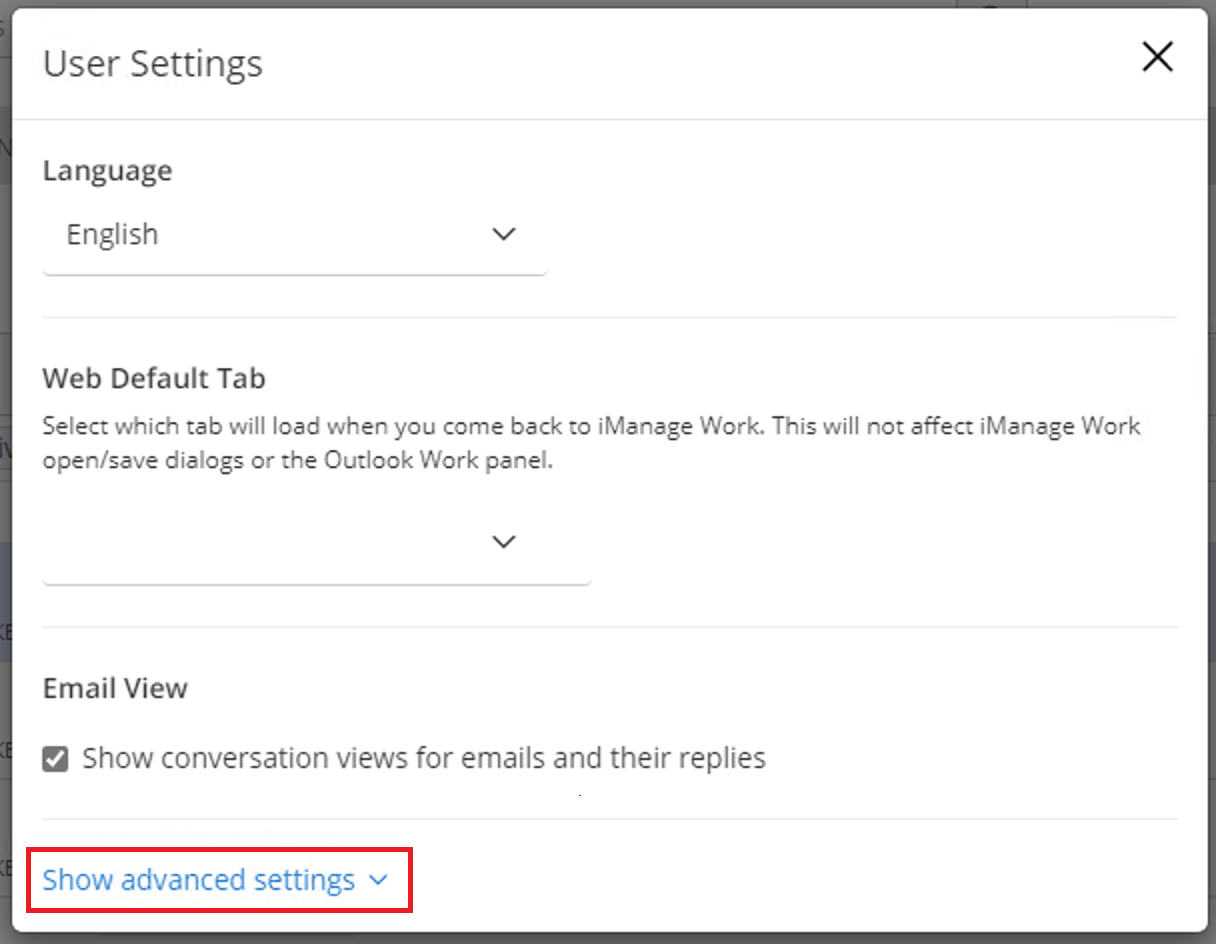Click the Web Default Tab chevron icon

[504, 541]
